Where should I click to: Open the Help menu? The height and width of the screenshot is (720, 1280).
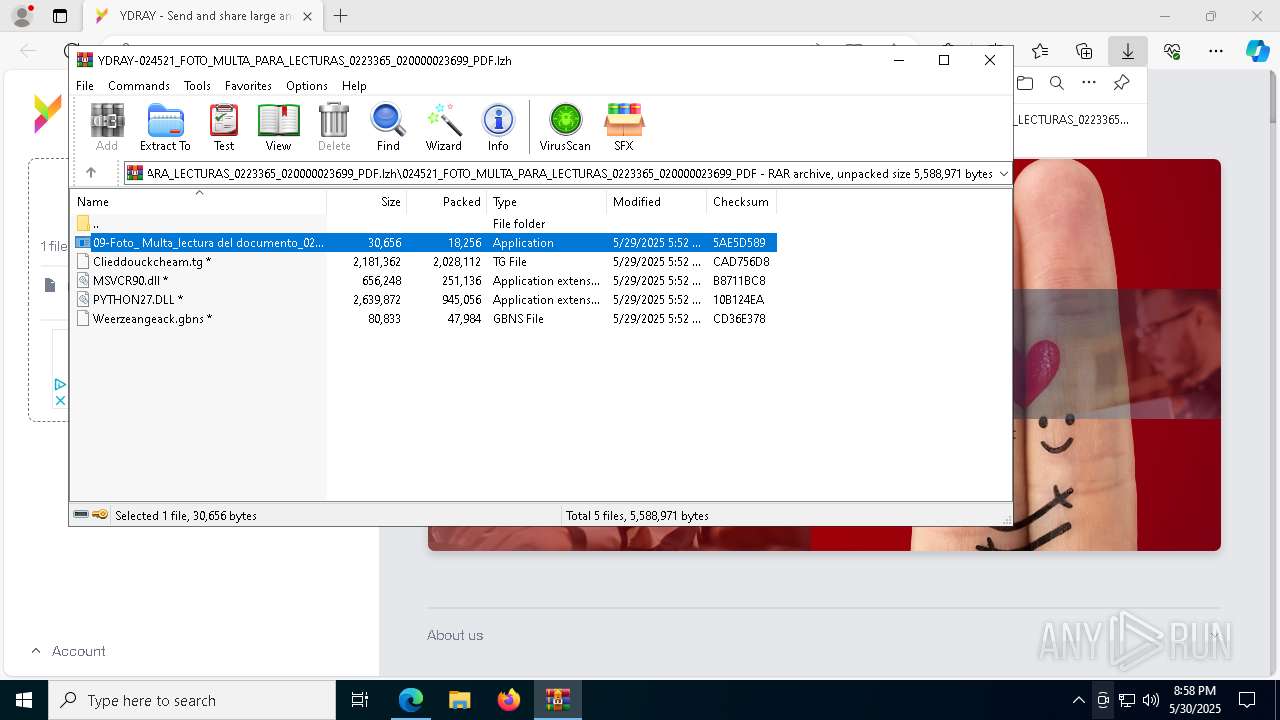pos(354,86)
